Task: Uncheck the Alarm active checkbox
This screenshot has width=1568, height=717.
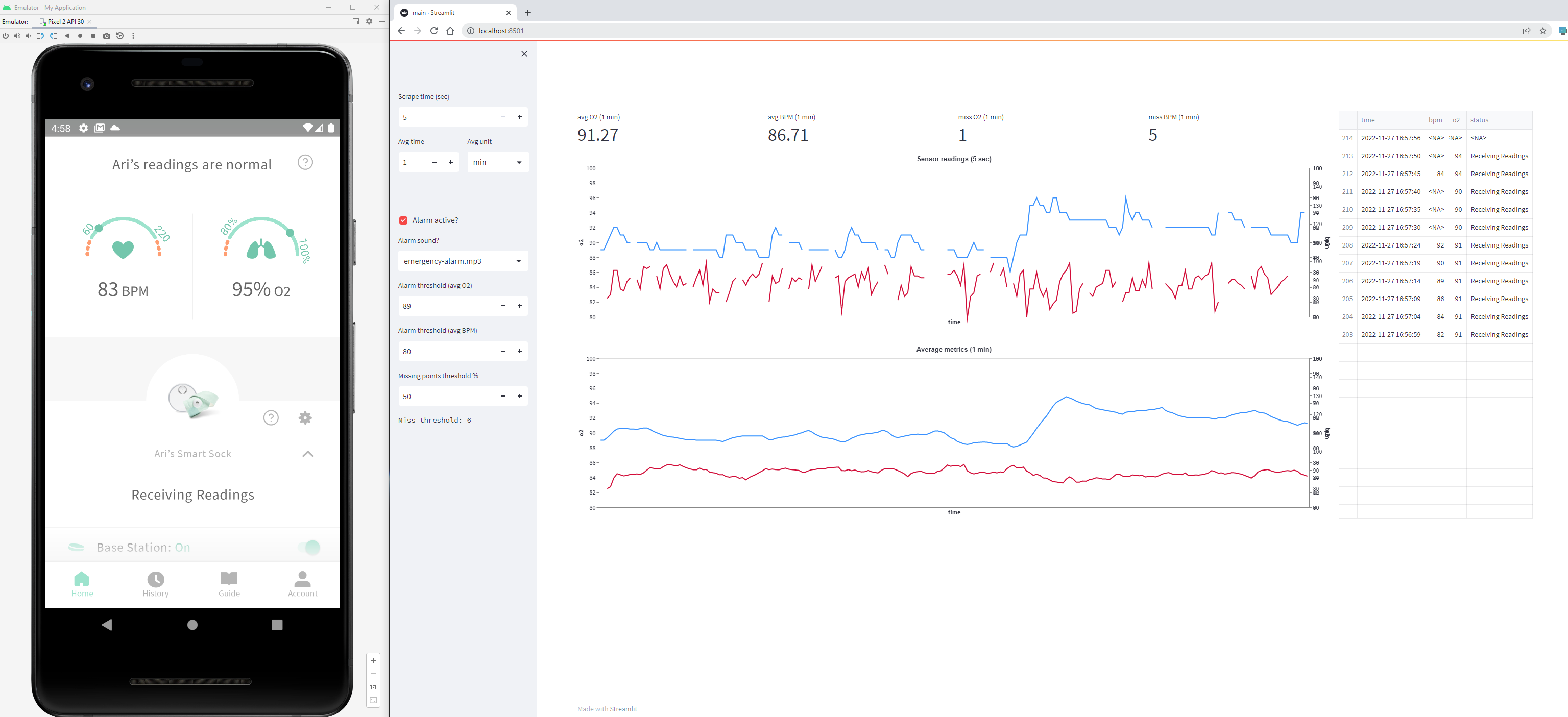Action: 403,220
